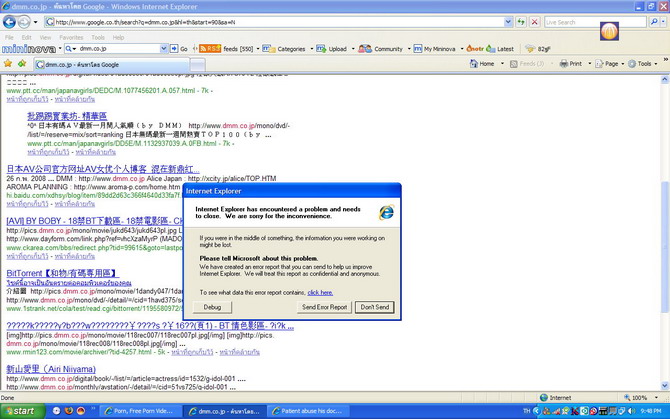The width and height of the screenshot is (670, 419).
Task: Expand the address bar history dropdown
Action: pyautogui.click(x=508, y=22)
